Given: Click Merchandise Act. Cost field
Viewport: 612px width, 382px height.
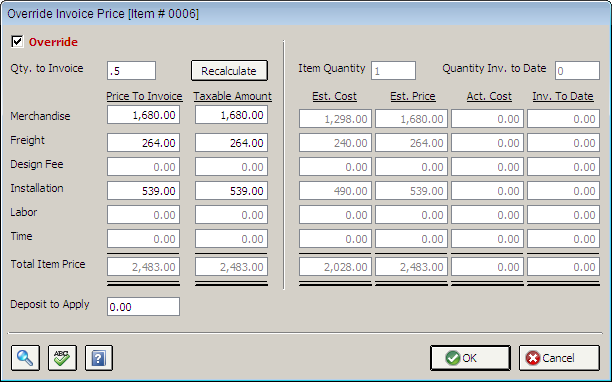Looking at the screenshot, I should (x=487, y=119).
